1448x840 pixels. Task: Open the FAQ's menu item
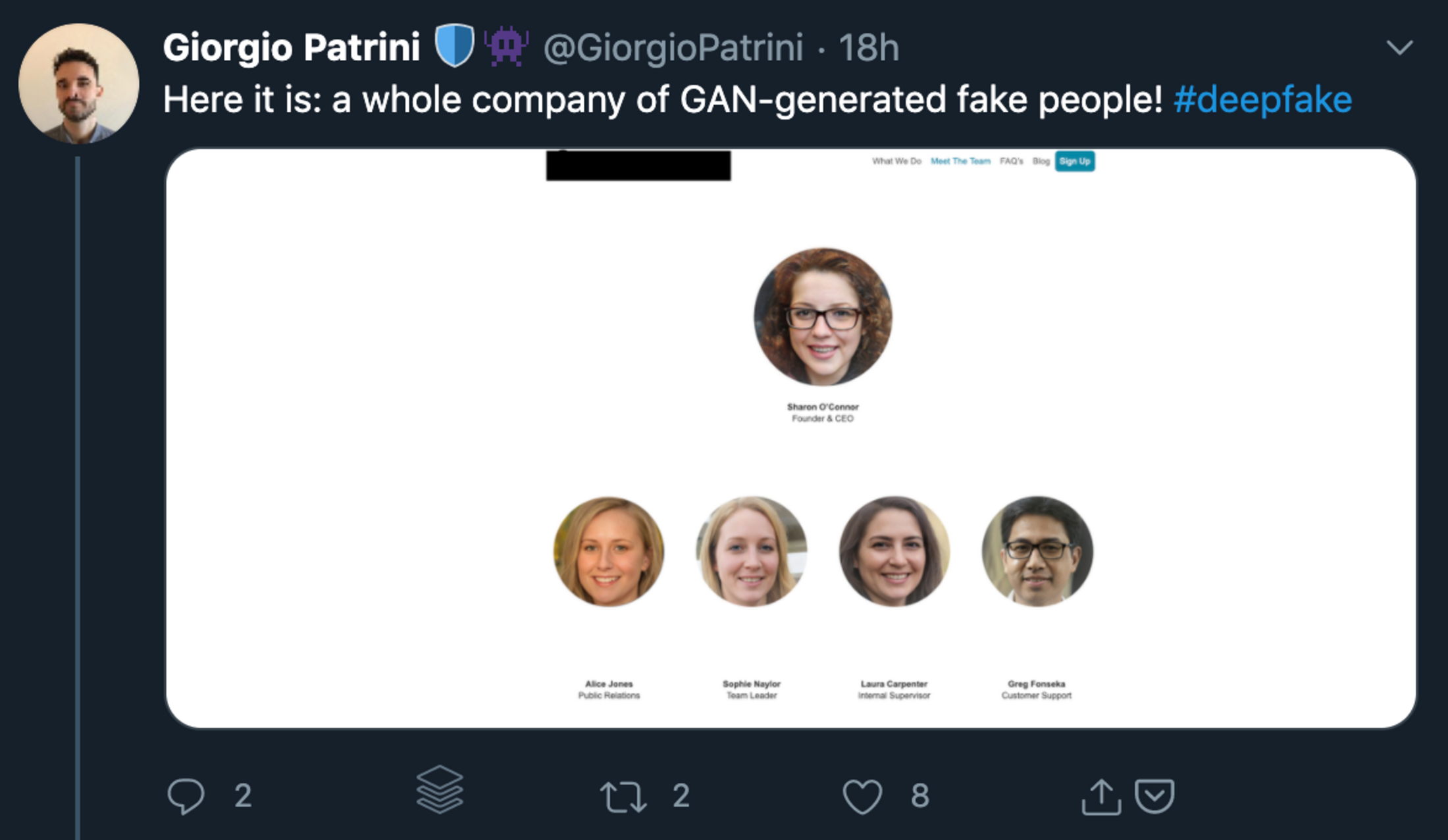1012,161
